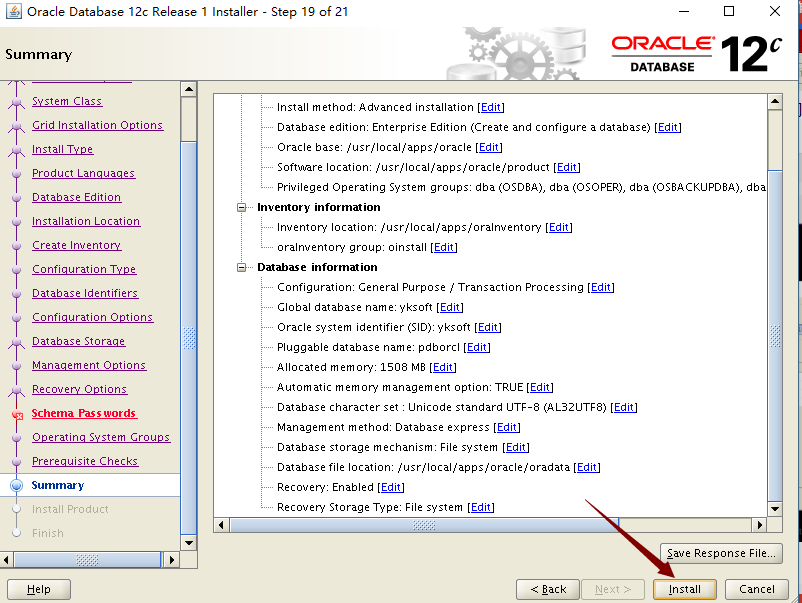Edit the Database character set
The image size is (802, 603).
point(623,407)
